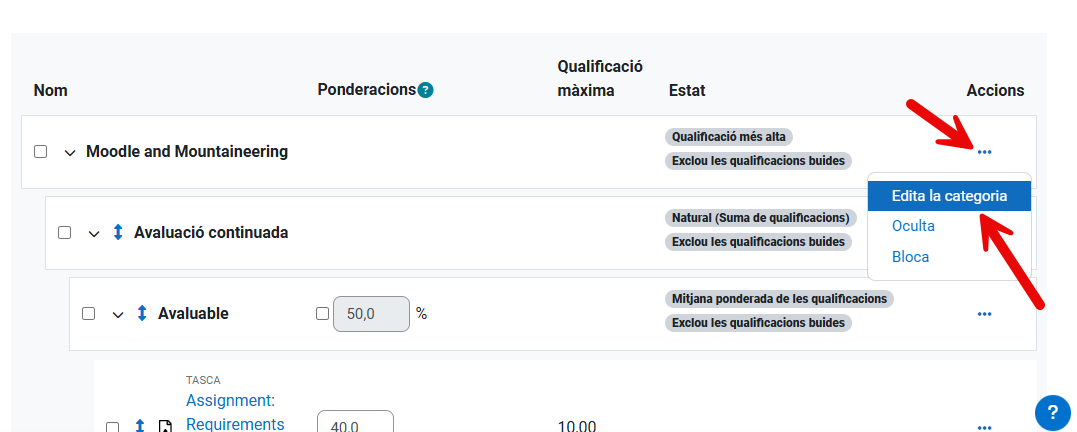Open actions menu for Assignment row
The image size is (1077, 432).
[984, 427]
